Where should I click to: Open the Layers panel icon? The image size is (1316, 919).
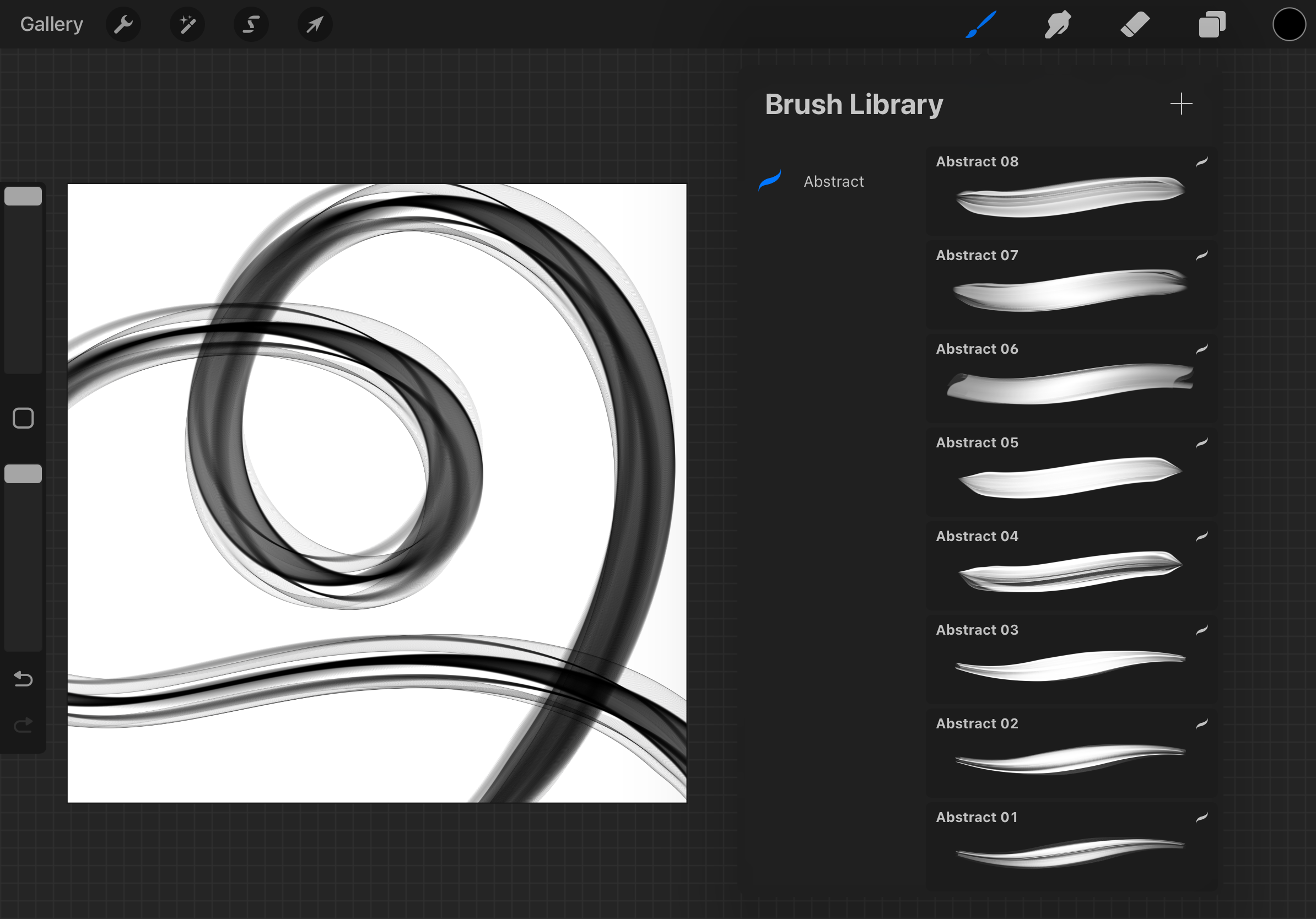tap(1212, 25)
